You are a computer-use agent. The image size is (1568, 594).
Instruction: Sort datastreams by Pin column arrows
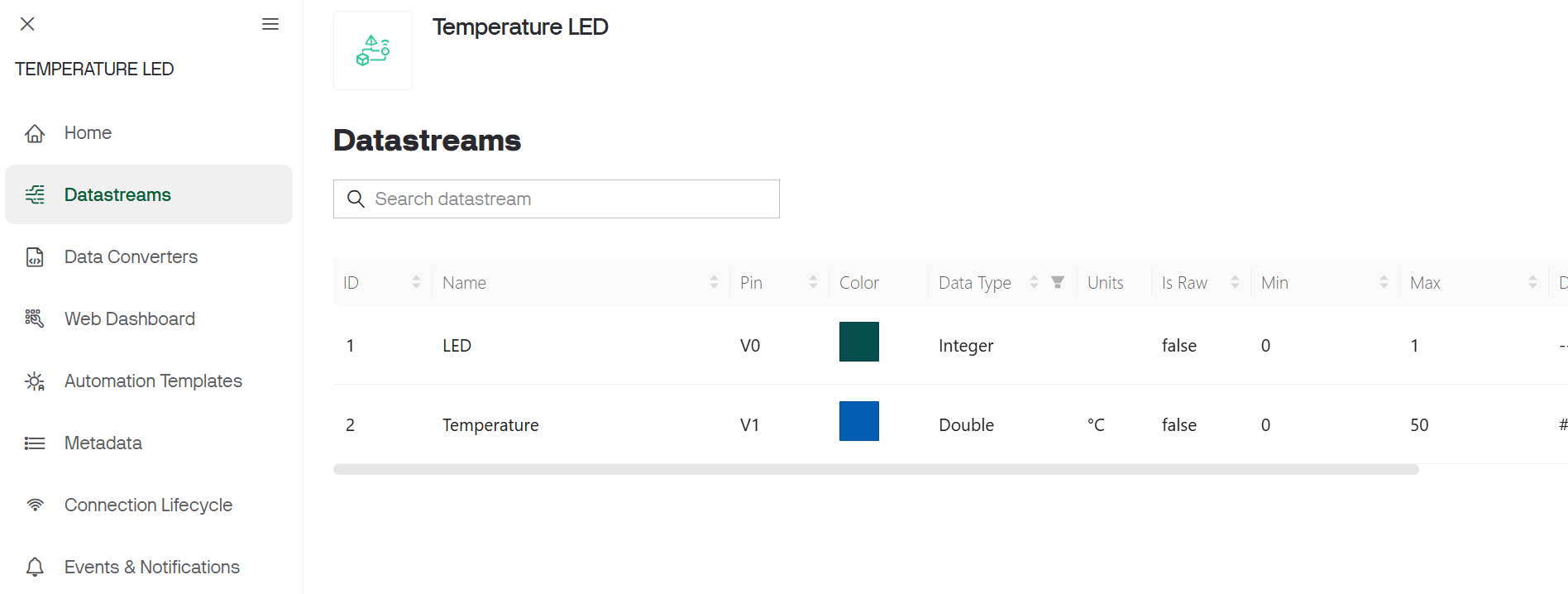[x=813, y=283]
